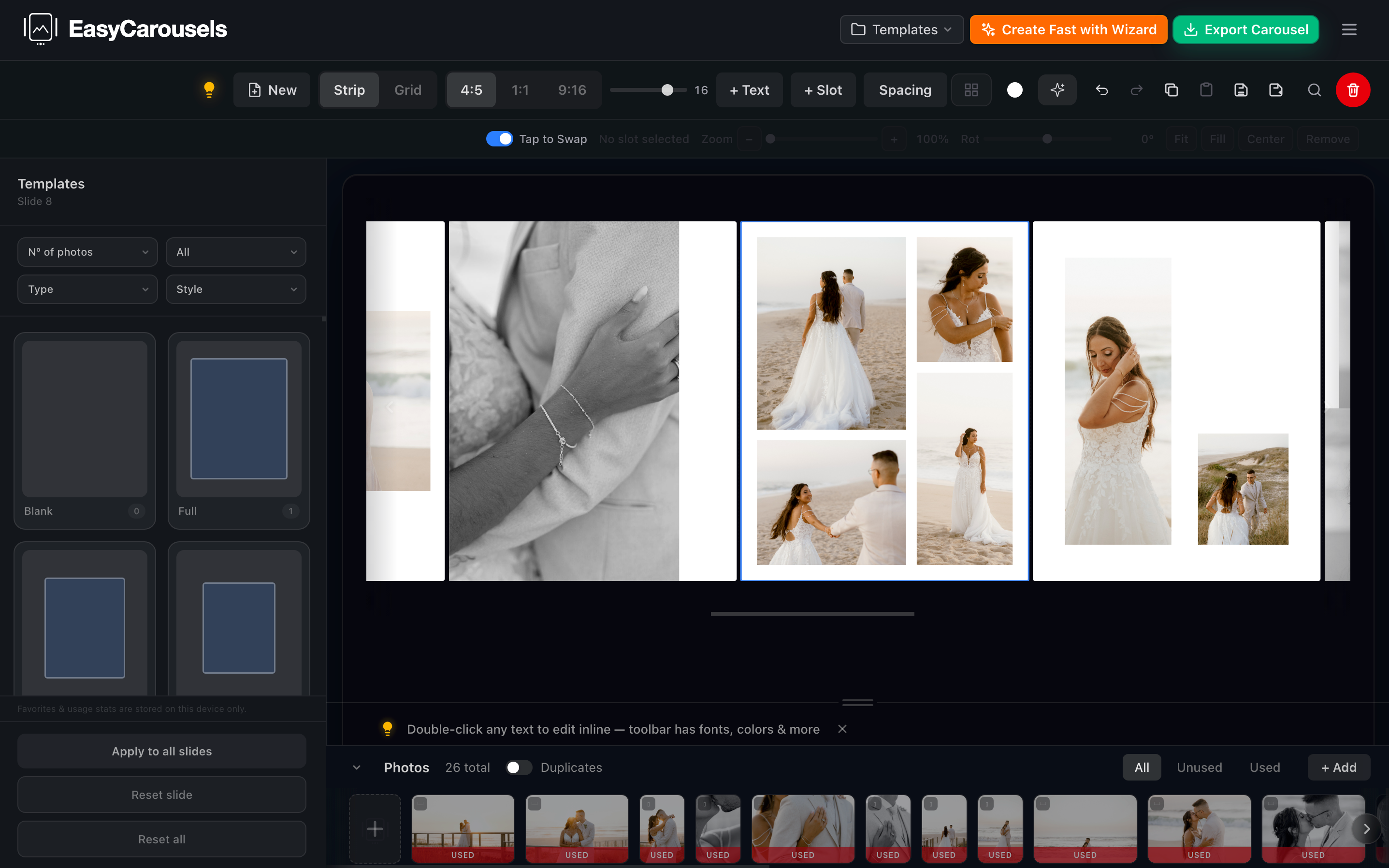Viewport: 1389px width, 868px height.
Task: Disable the Tap to Swap toggle
Action: click(x=499, y=139)
